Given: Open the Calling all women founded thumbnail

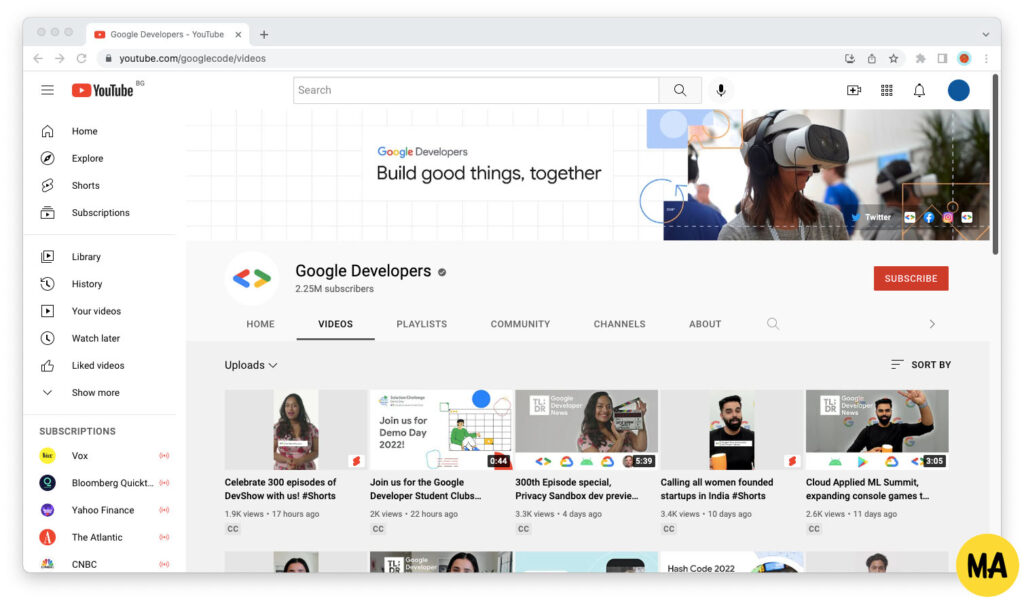Looking at the screenshot, I should pos(731,430).
